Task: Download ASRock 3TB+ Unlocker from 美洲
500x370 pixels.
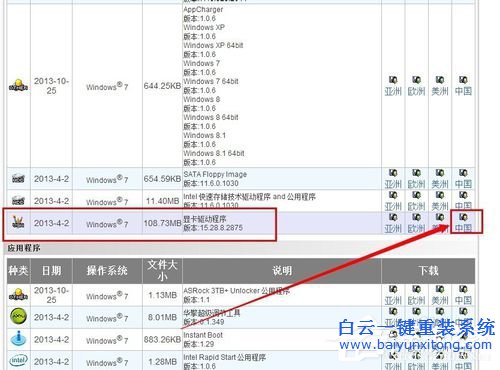Action: (440, 295)
